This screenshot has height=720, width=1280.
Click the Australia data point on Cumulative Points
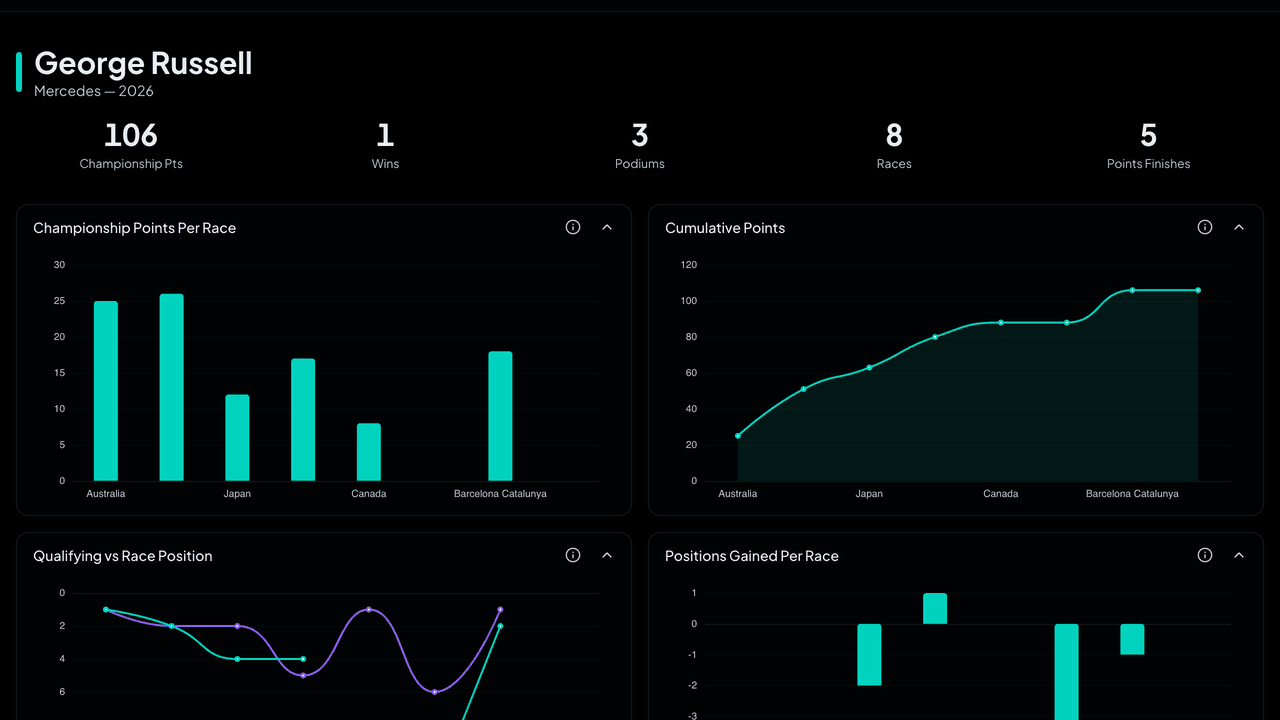(738, 436)
